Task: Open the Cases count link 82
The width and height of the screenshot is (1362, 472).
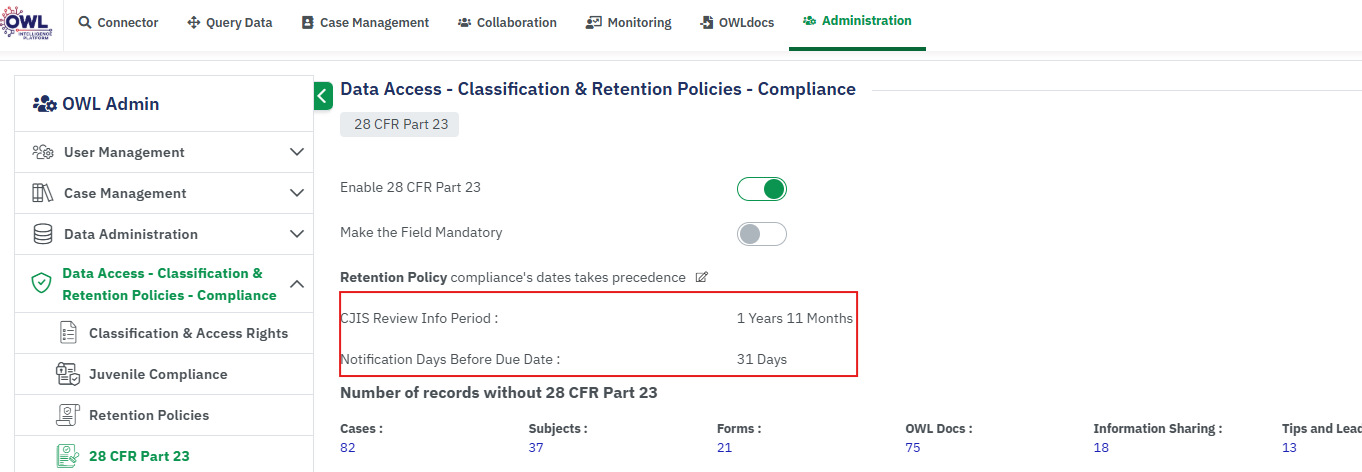Action: (348, 447)
